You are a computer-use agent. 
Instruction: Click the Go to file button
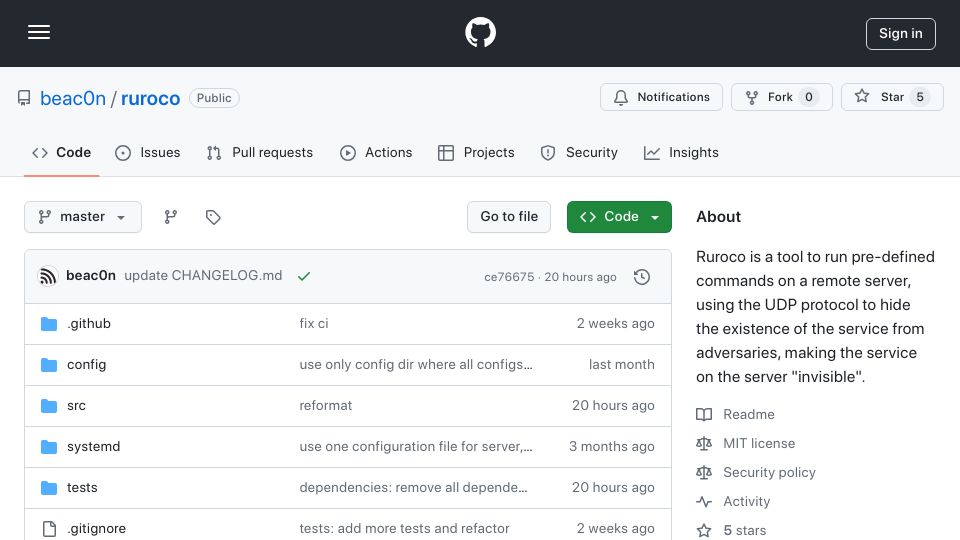click(509, 217)
